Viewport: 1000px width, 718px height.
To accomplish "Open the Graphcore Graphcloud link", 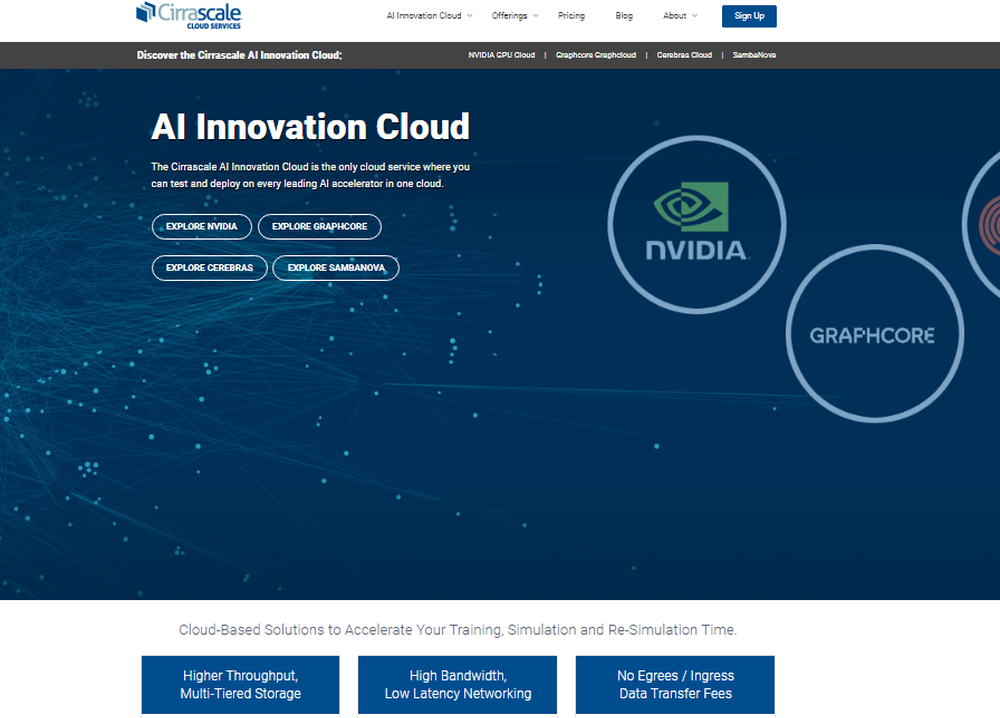I will [x=596, y=55].
